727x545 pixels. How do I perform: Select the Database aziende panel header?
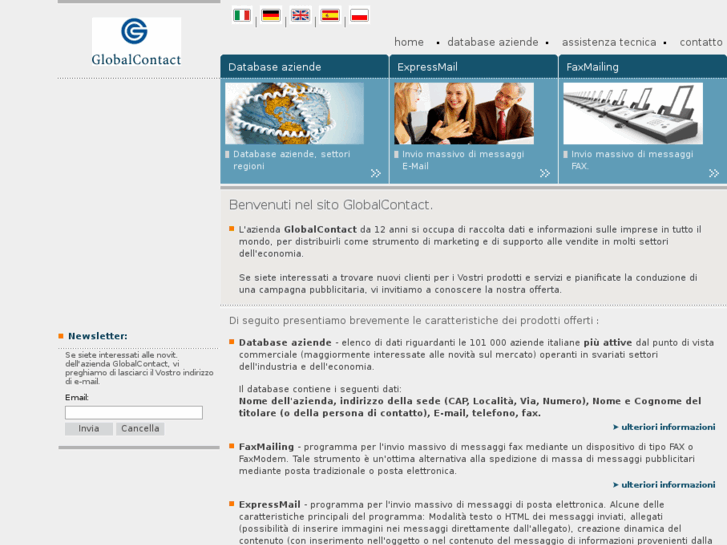click(x=305, y=67)
